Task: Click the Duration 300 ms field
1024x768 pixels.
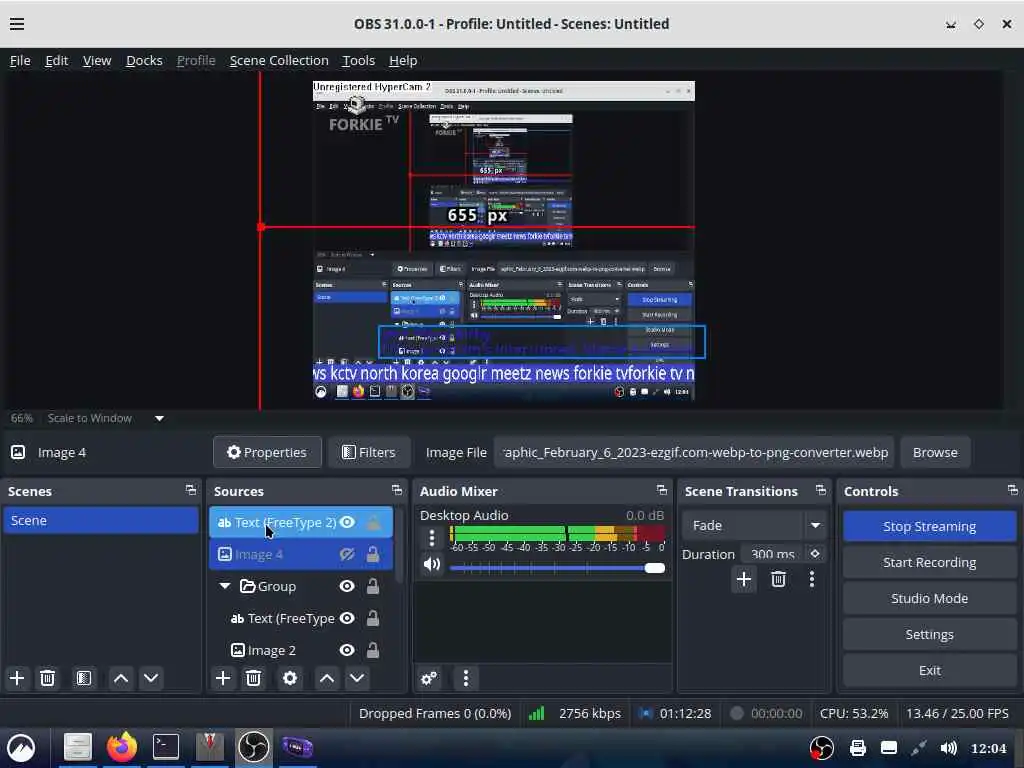Action: coord(773,554)
